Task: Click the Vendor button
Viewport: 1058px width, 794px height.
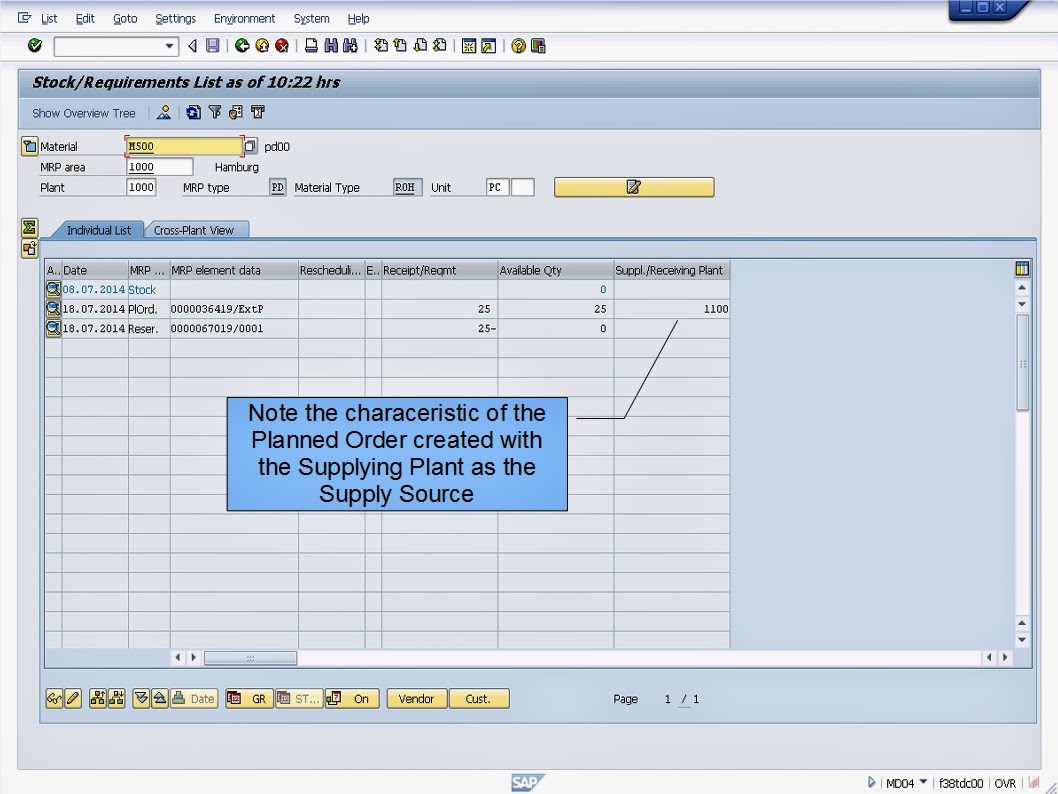Action: pyautogui.click(x=416, y=698)
